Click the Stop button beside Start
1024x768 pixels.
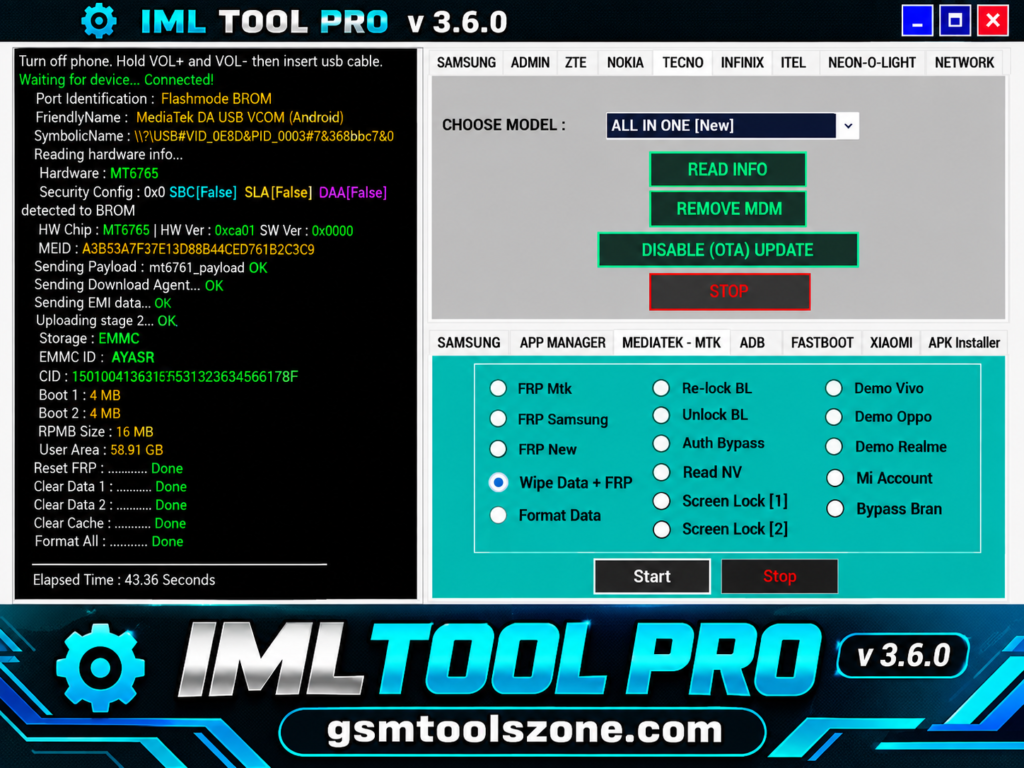779,577
